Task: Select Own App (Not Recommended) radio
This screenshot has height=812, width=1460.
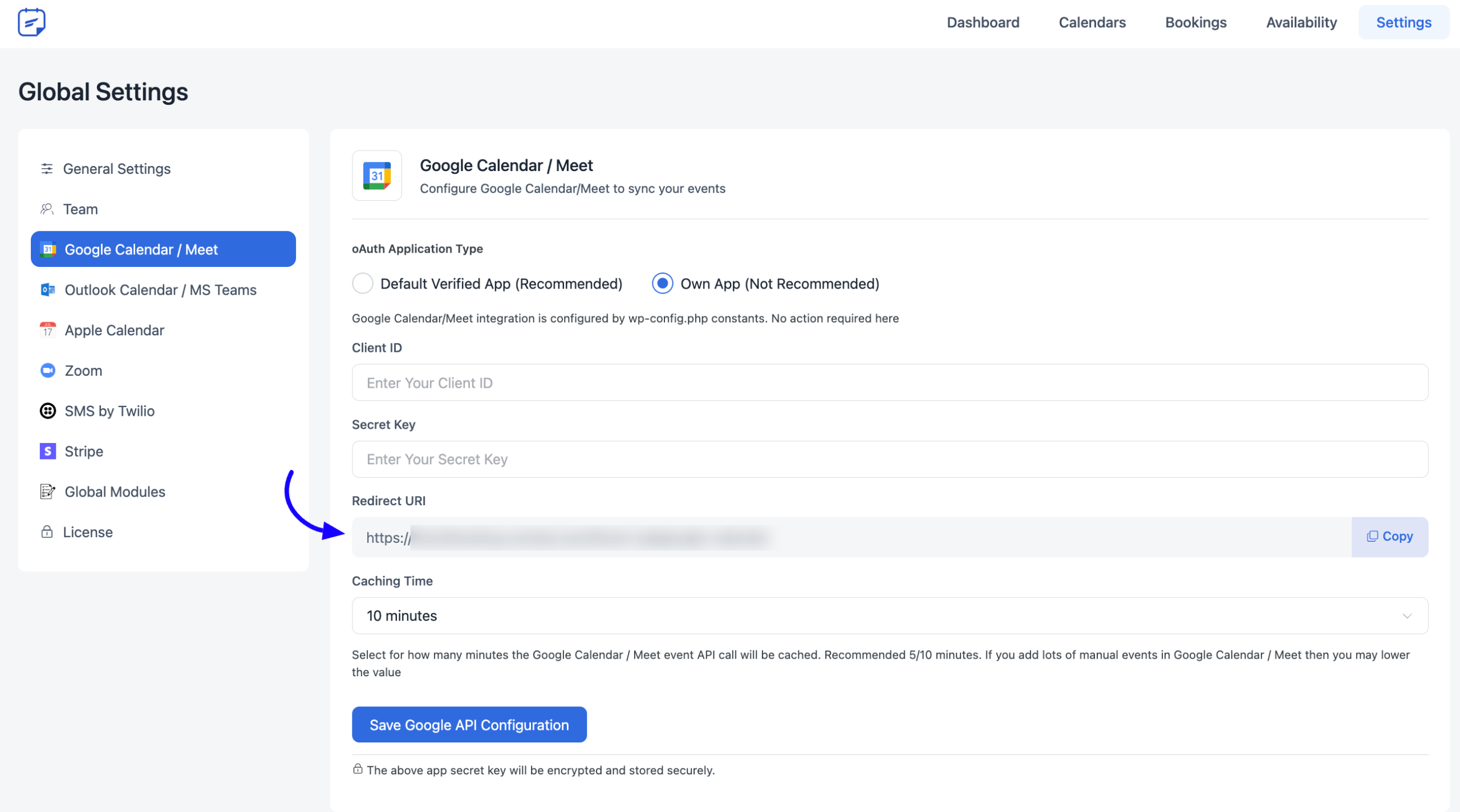Action: pyautogui.click(x=663, y=283)
